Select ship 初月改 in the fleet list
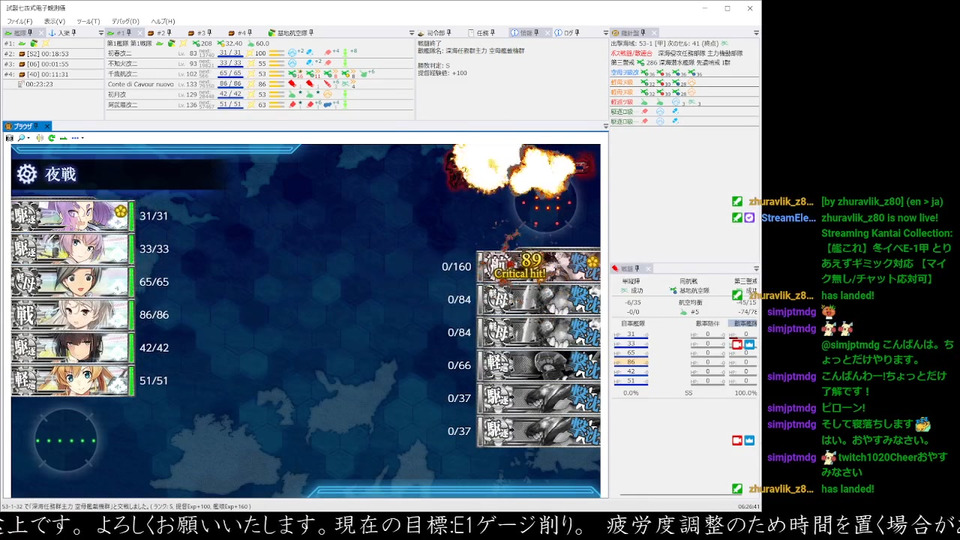 point(119,94)
